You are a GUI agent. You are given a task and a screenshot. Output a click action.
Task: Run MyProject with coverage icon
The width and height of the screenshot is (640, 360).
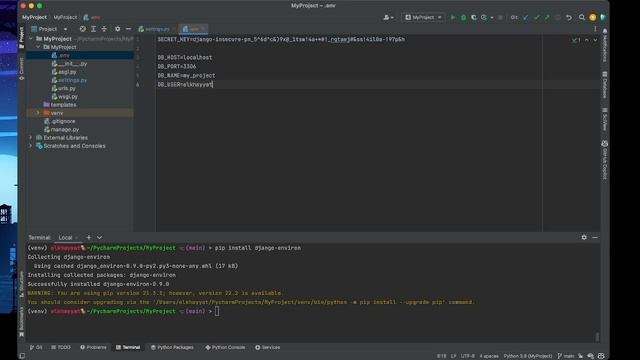coord(473,18)
